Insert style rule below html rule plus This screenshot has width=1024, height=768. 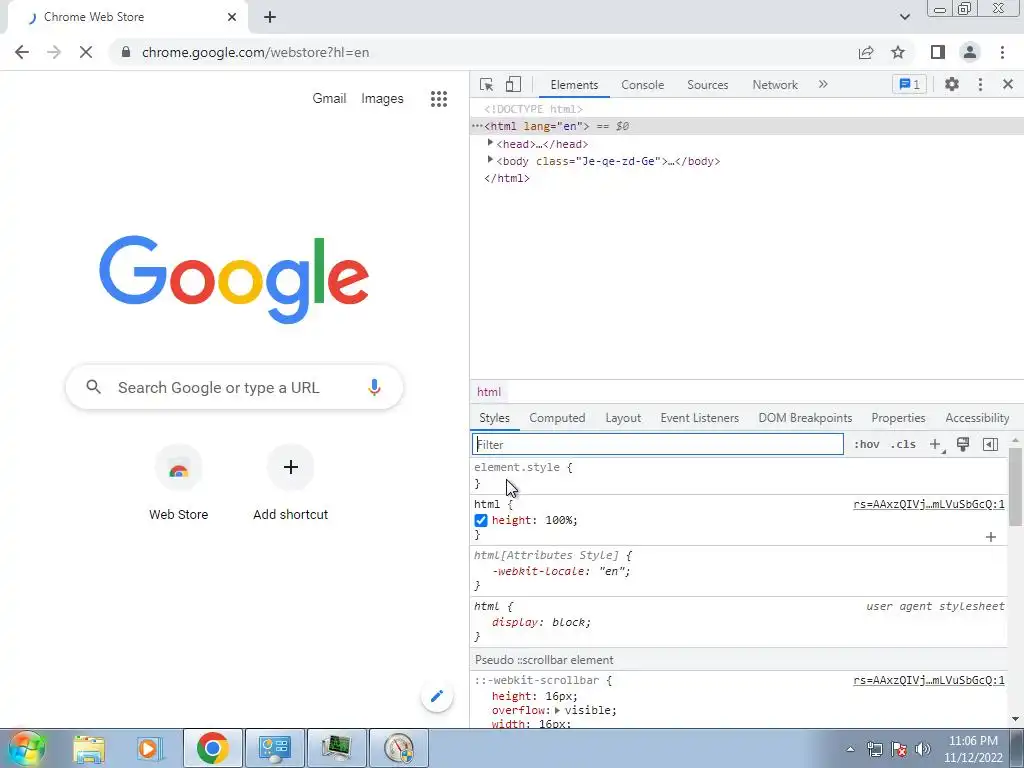click(x=991, y=537)
